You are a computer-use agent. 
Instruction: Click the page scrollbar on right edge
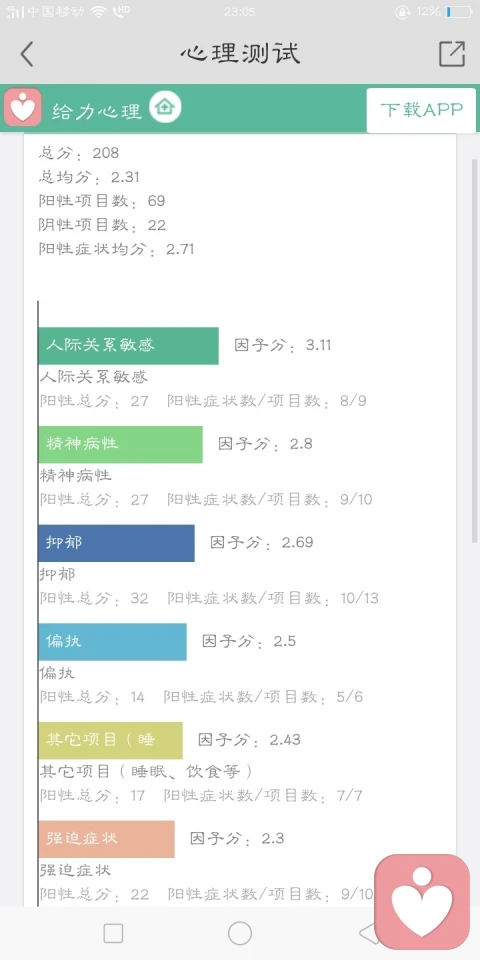click(474, 350)
